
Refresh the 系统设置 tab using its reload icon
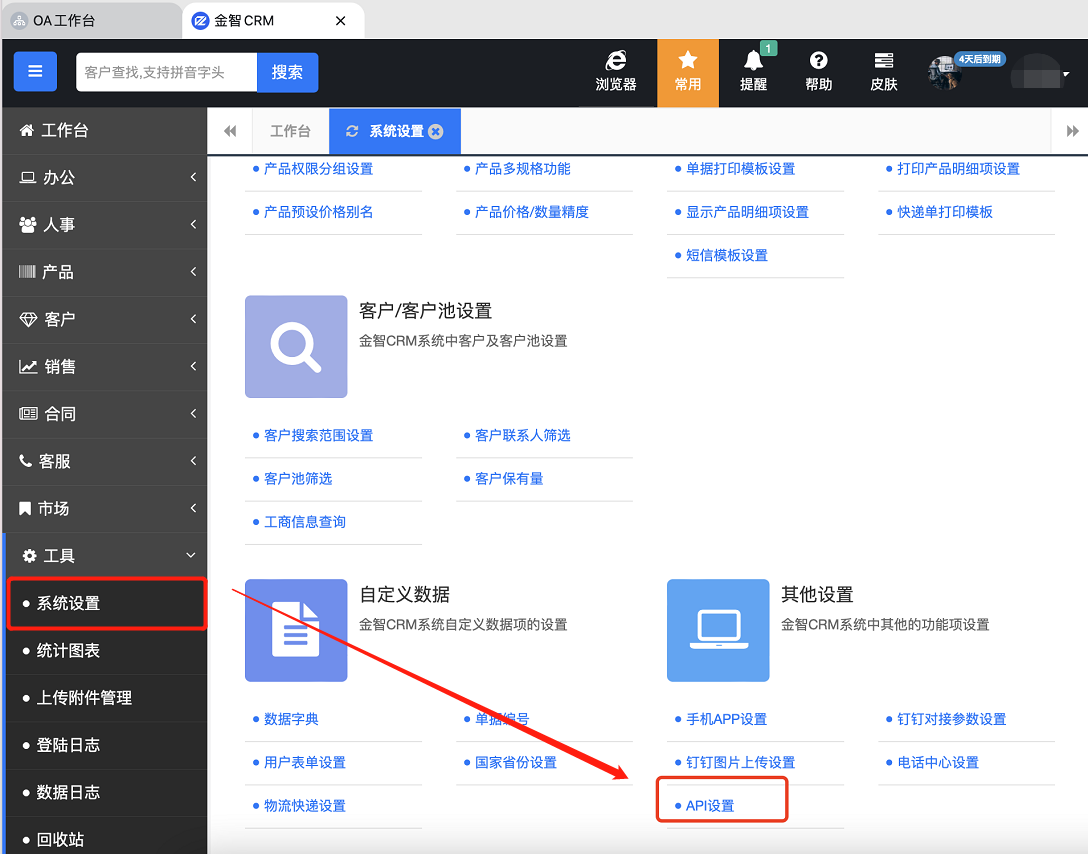[x=352, y=131]
